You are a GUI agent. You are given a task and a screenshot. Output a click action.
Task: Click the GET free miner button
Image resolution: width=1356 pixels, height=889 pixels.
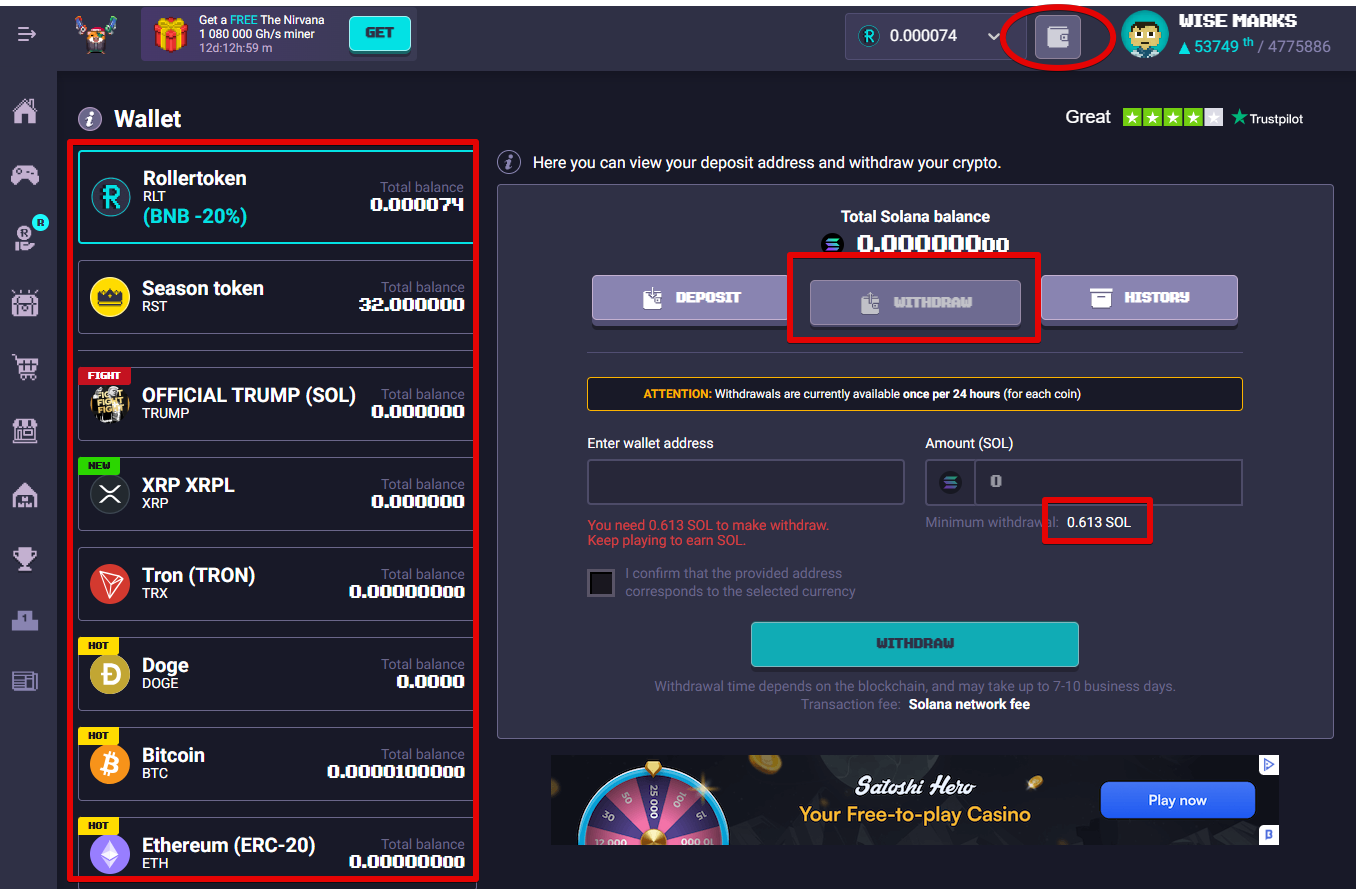tap(380, 34)
